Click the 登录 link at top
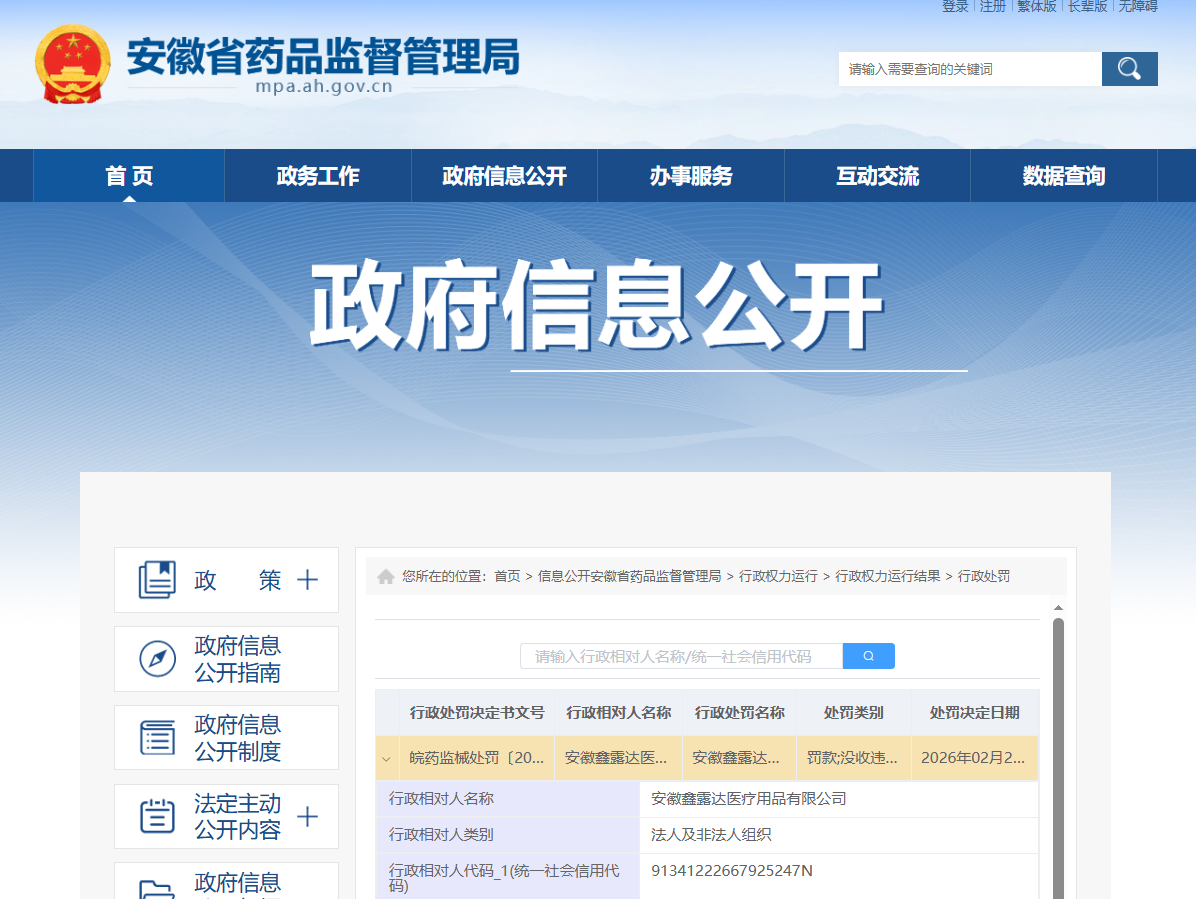Screen dimensions: 1196x899 (955, 6)
